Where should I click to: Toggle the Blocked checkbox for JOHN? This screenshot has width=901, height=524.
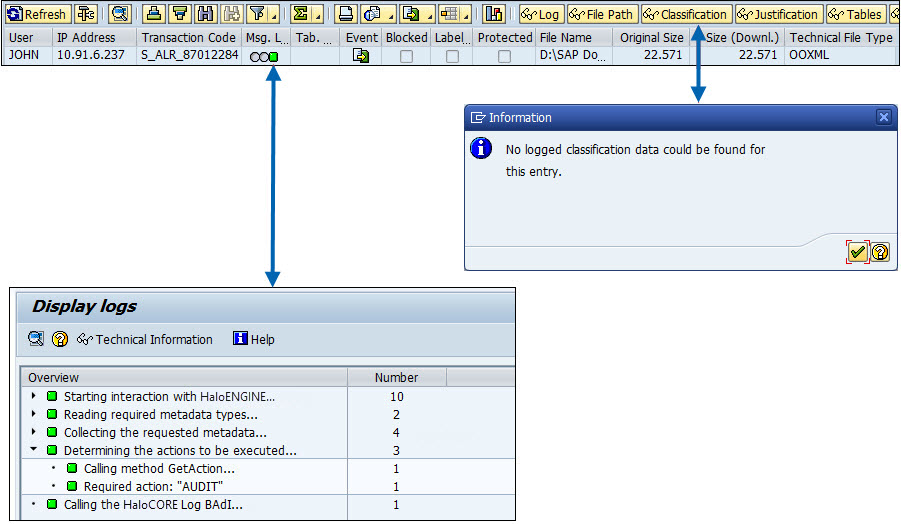coord(406,56)
